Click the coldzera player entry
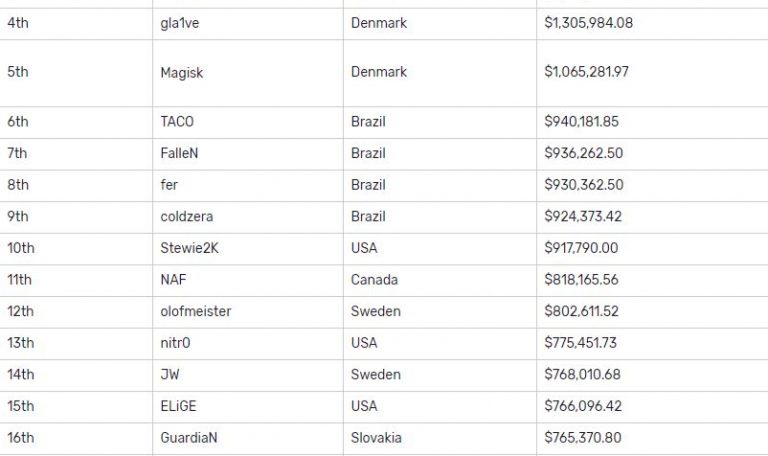The image size is (768, 456). [x=189, y=216]
